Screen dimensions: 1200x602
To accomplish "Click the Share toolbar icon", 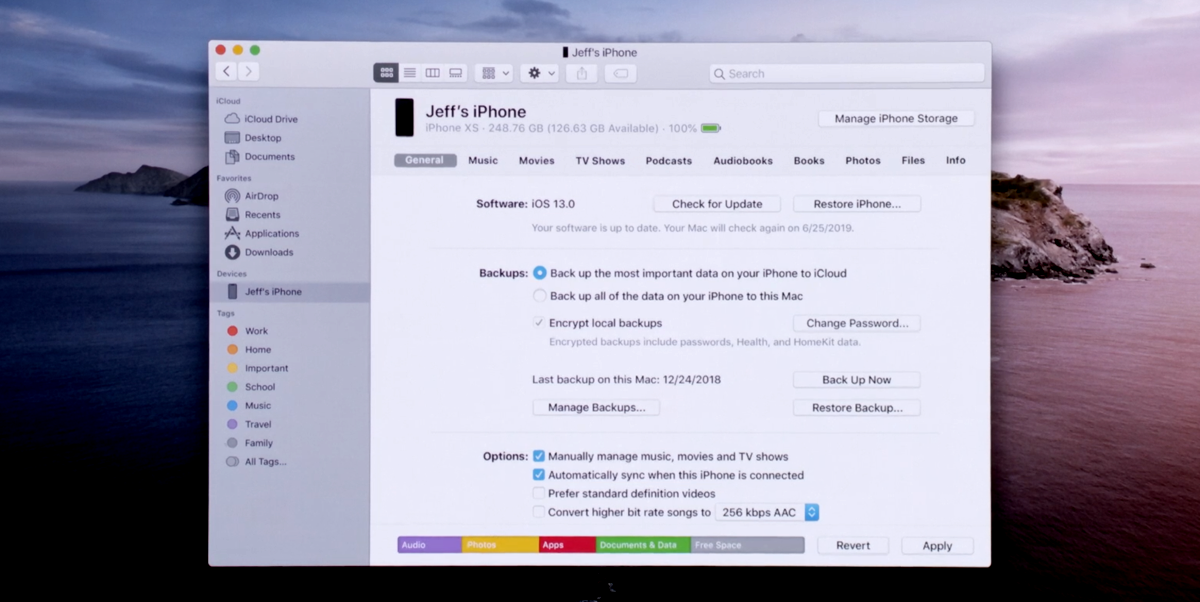I will [582, 73].
